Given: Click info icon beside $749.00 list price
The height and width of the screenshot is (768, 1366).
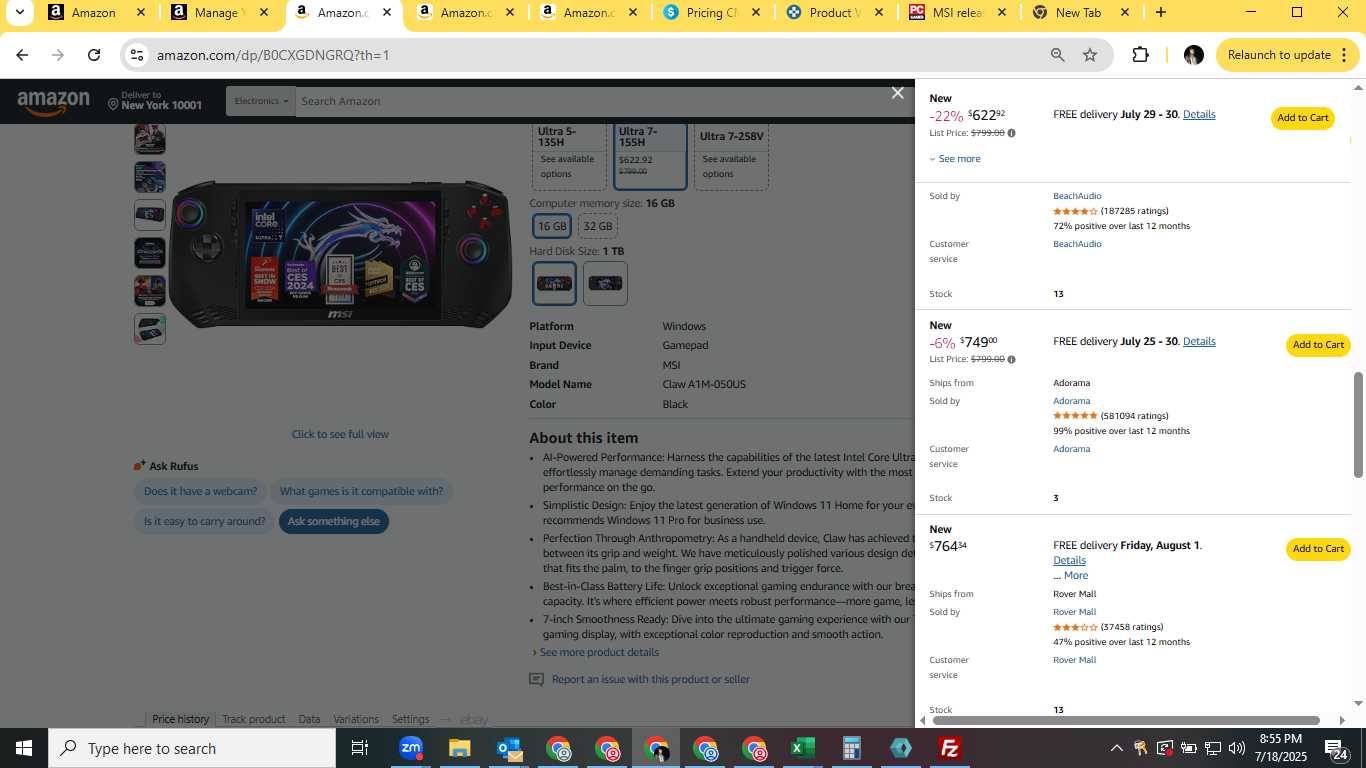Looking at the screenshot, I should pos(1011,360).
